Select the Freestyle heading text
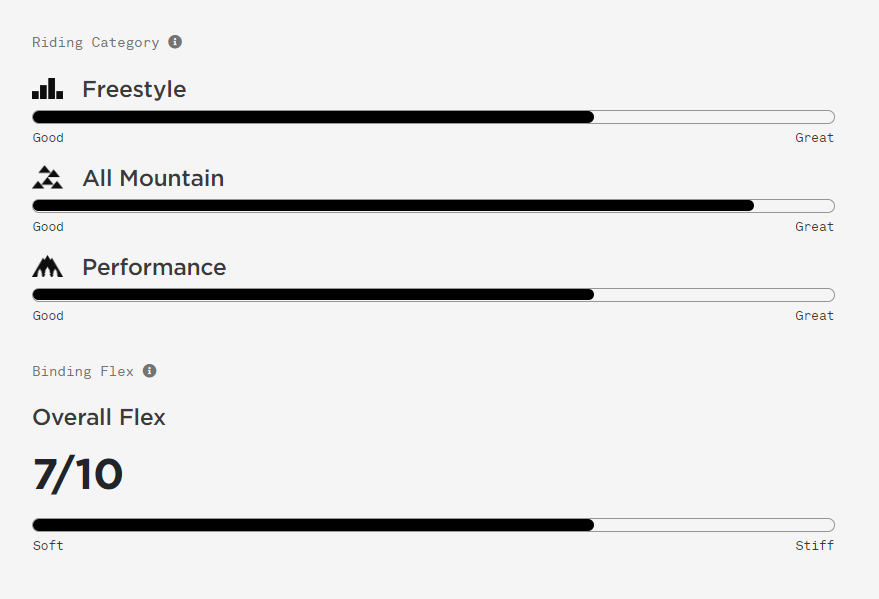 click(x=134, y=89)
